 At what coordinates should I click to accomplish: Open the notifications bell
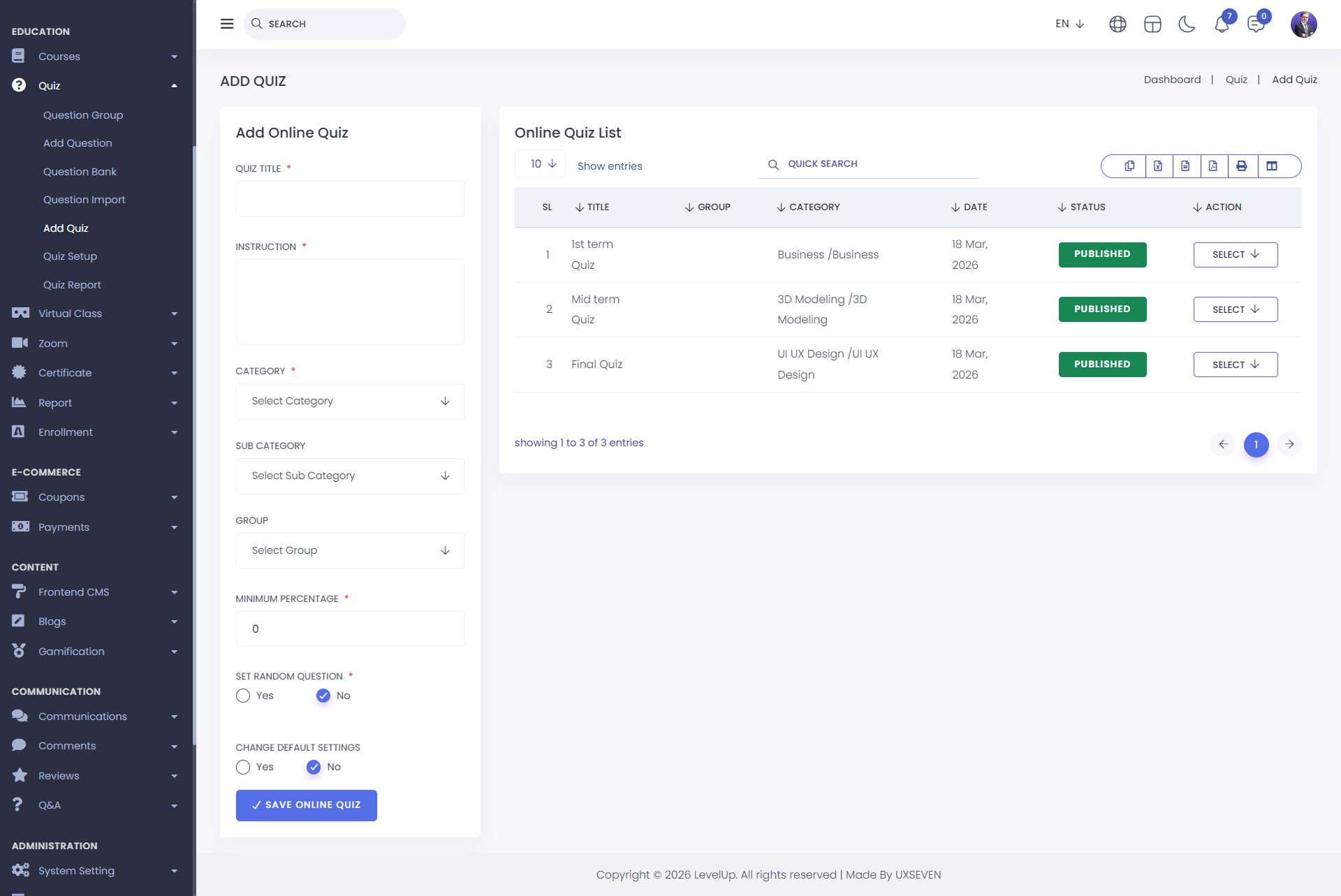coord(1222,24)
